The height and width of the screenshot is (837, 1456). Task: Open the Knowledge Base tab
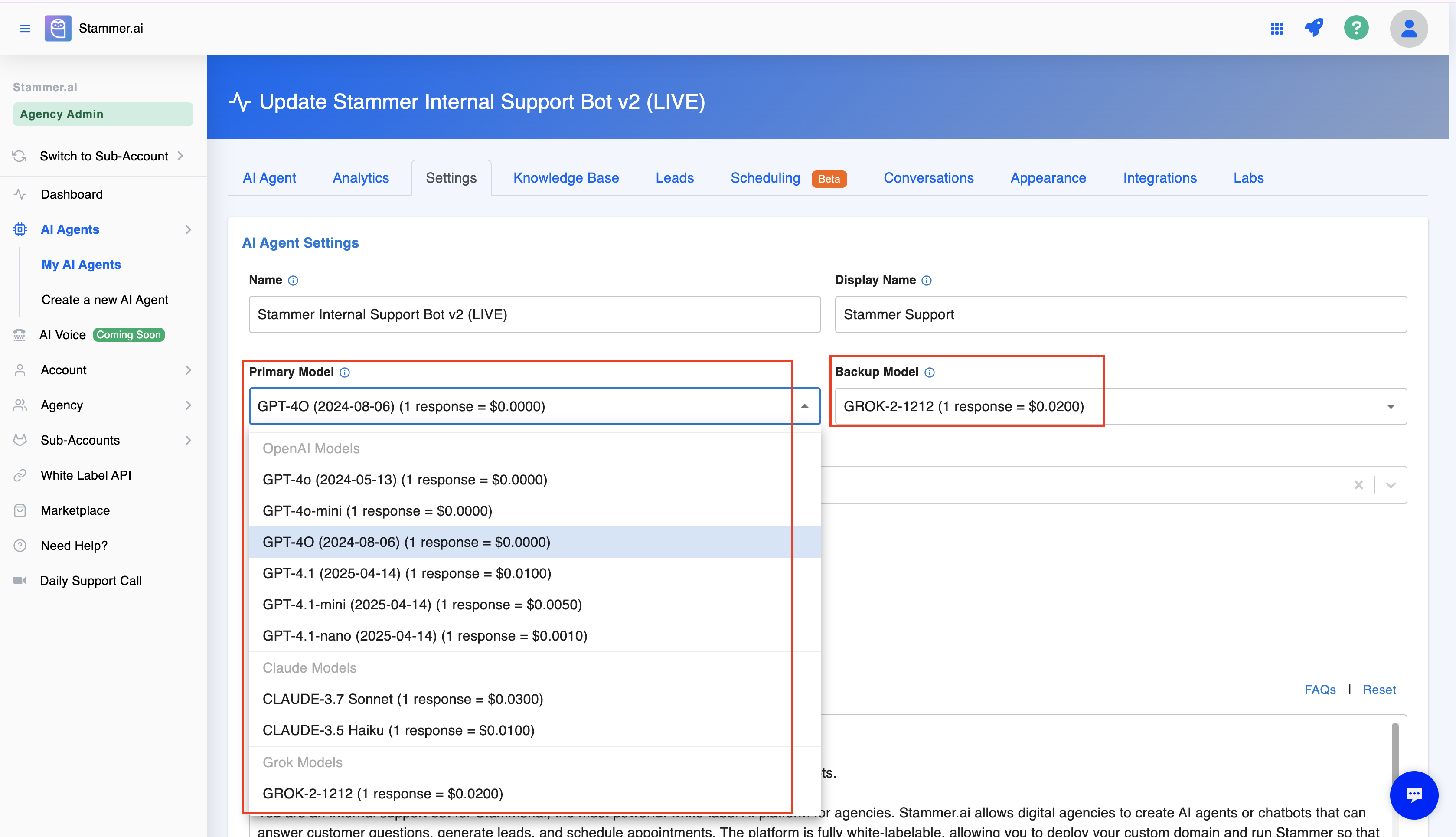pyautogui.click(x=566, y=178)
